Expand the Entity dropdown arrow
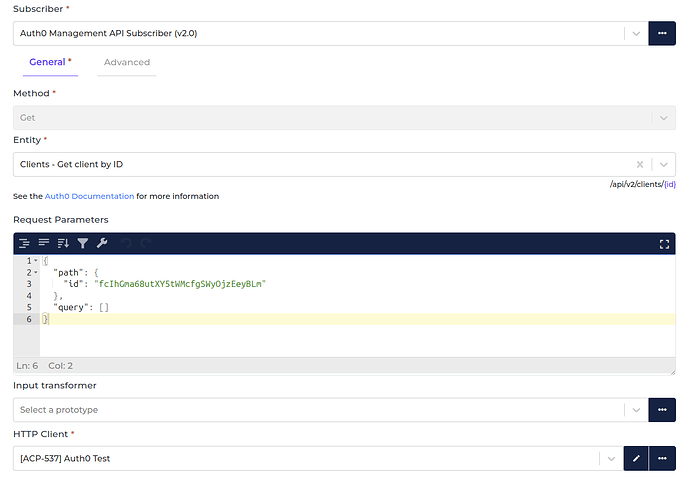This screenshot has width=690, height=477. tap(664, 165)
